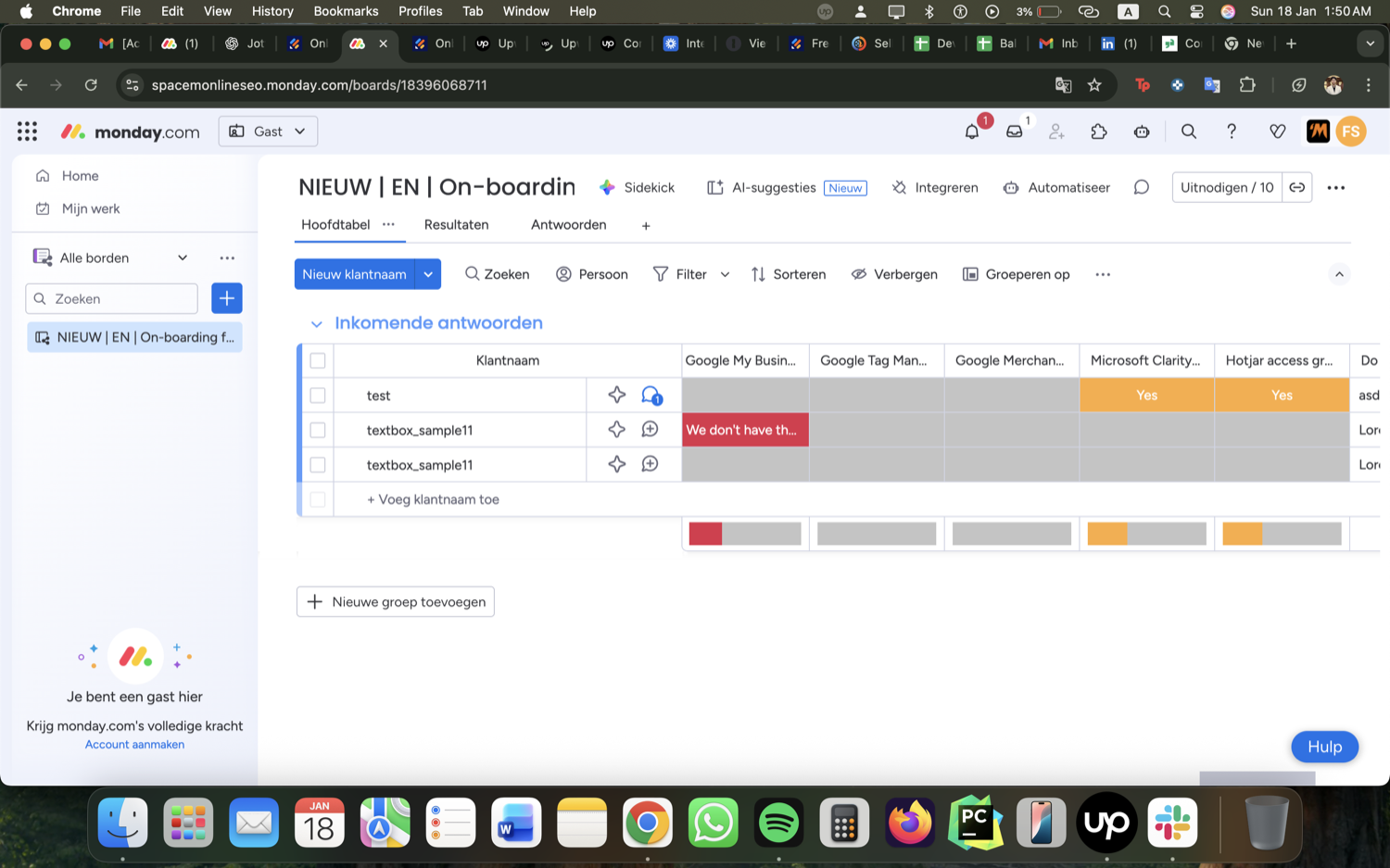1390x868 pixels.
Task: Add an update to the last textbox_sample11 row
Action: click(651, 464)
